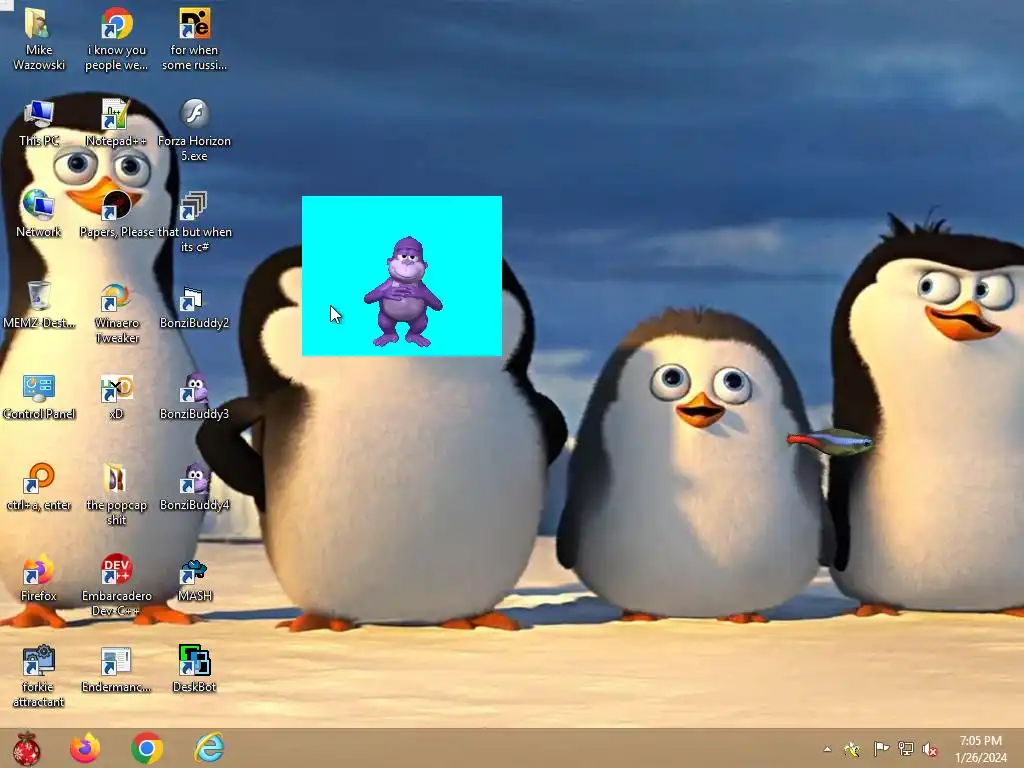Show hidden system tray icons arrow
The height and width of the screenshot is (768, 1024).
click(827, 749)
